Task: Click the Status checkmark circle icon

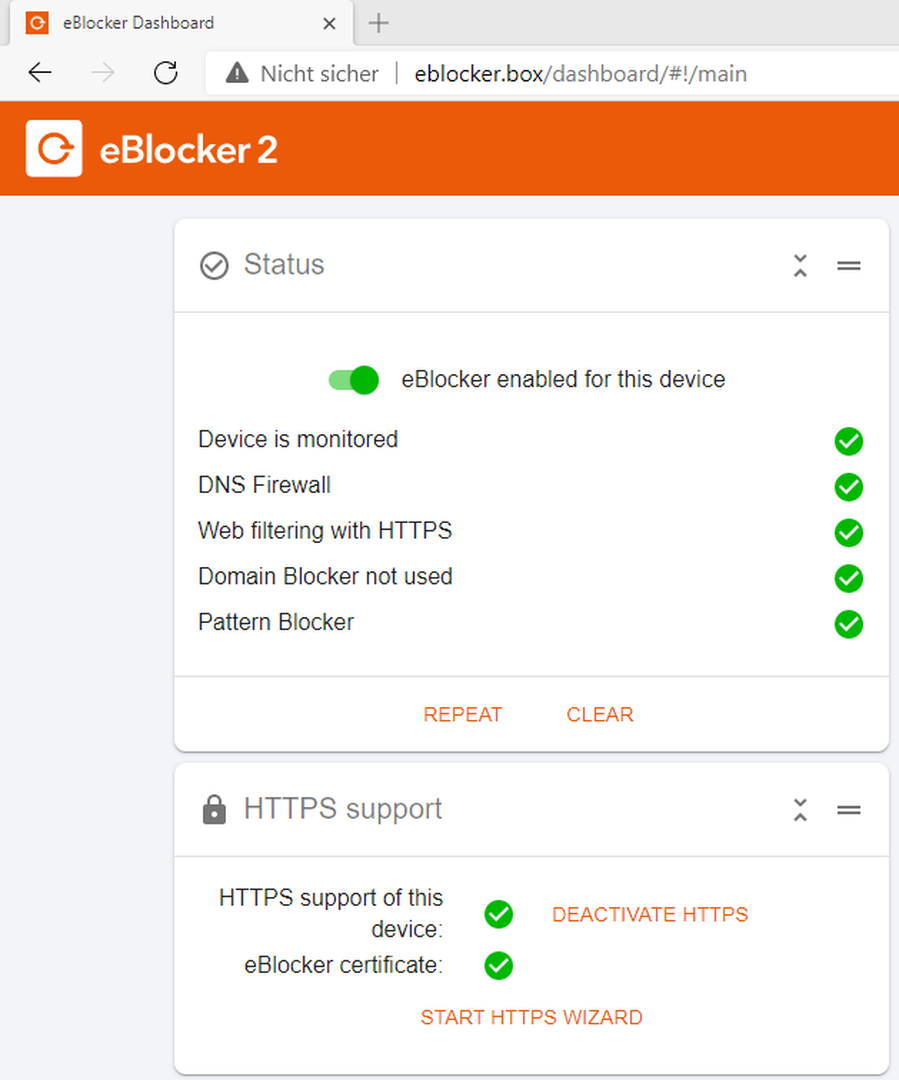Action: tap(214, 265)
